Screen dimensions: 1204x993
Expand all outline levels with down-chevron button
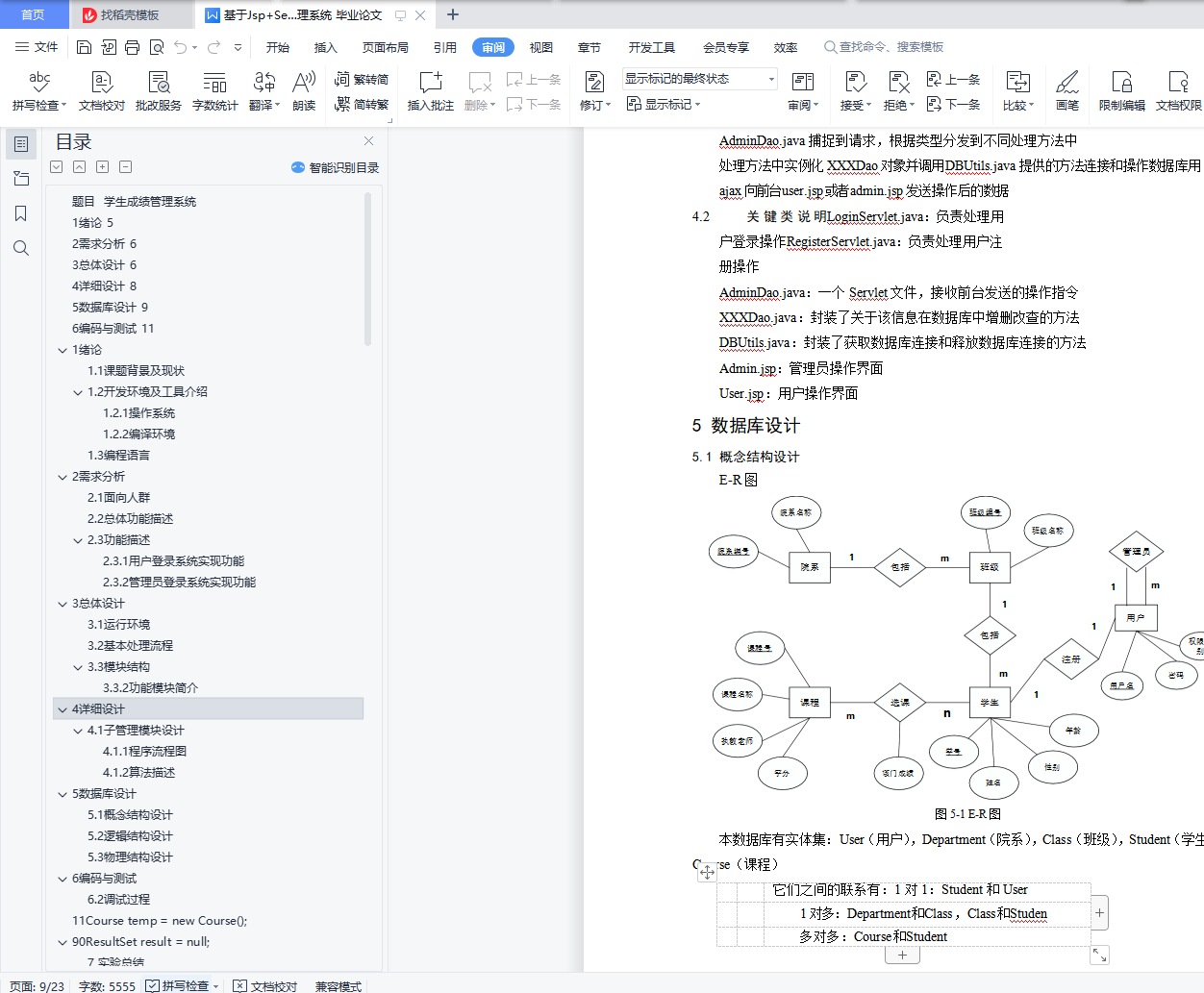pyautogui.click(x=57, y=166)
